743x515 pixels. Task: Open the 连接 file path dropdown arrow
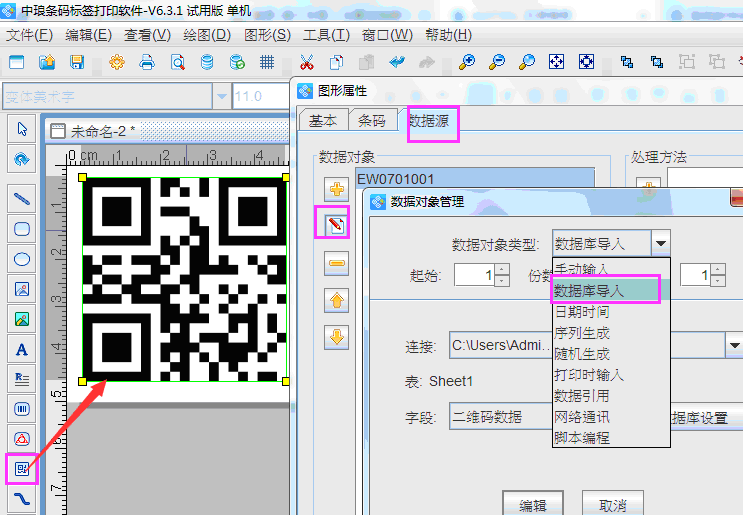tap(734, 346)
